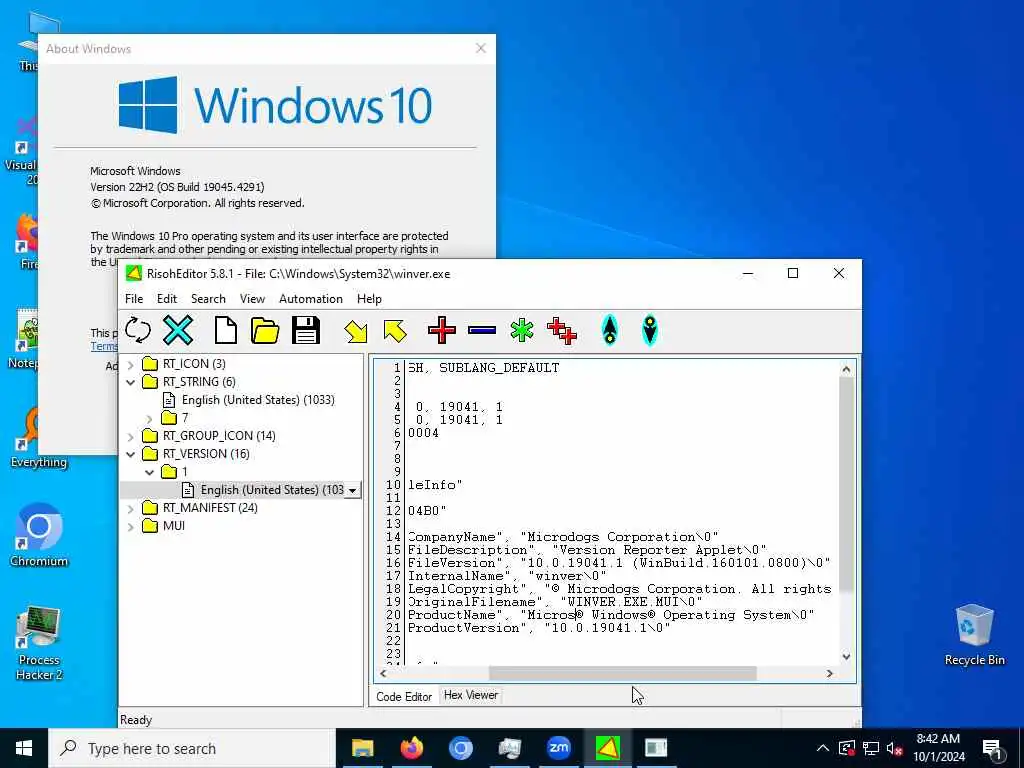Click the cyan X toolbar icon
This screenshot has width=1024, height=768.
178,330
